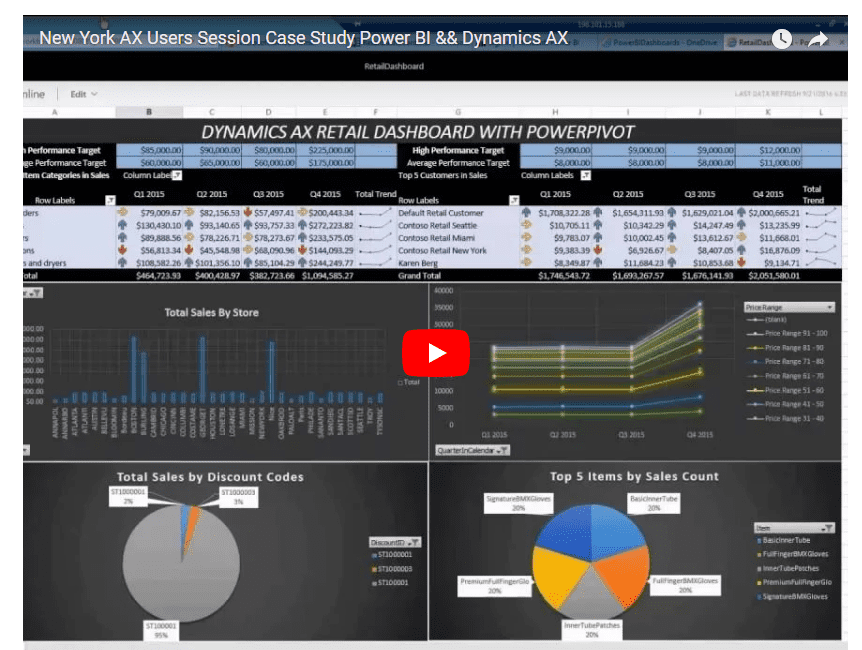Click the down arrow icon beside $57,497.41

click(x=248, y=212)
